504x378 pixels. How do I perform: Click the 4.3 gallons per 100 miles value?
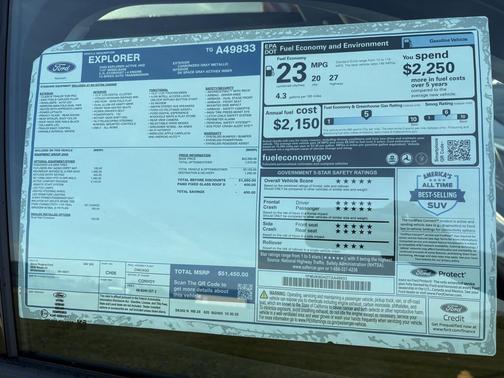click(281, 96)
